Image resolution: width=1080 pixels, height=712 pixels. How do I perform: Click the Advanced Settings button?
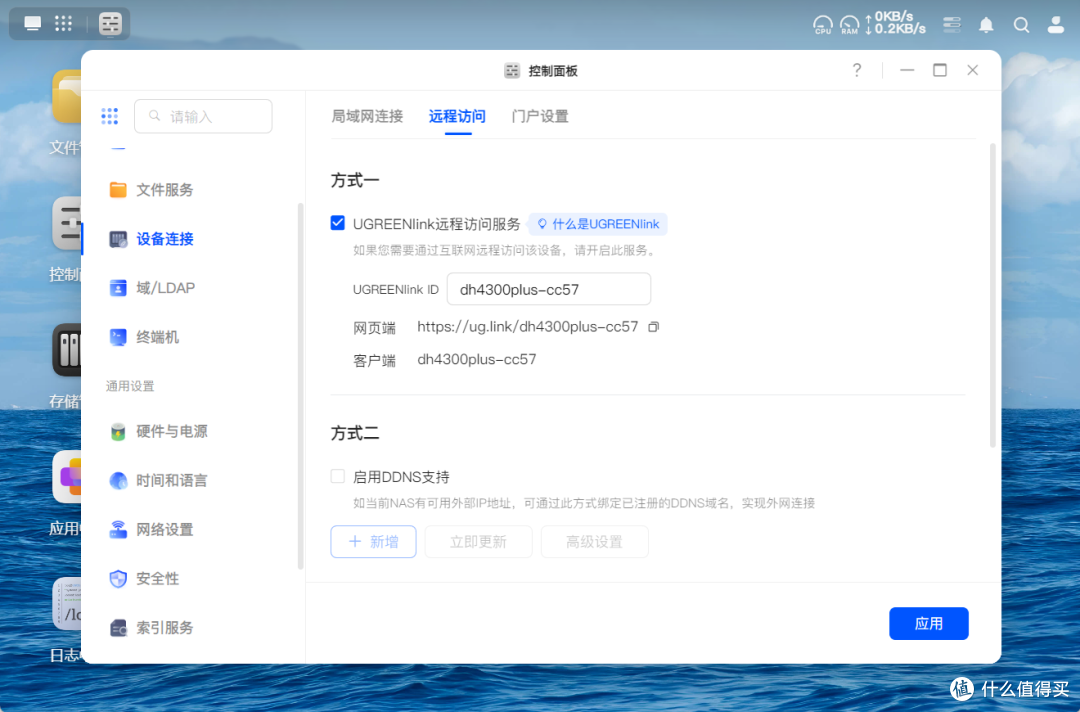594,541
